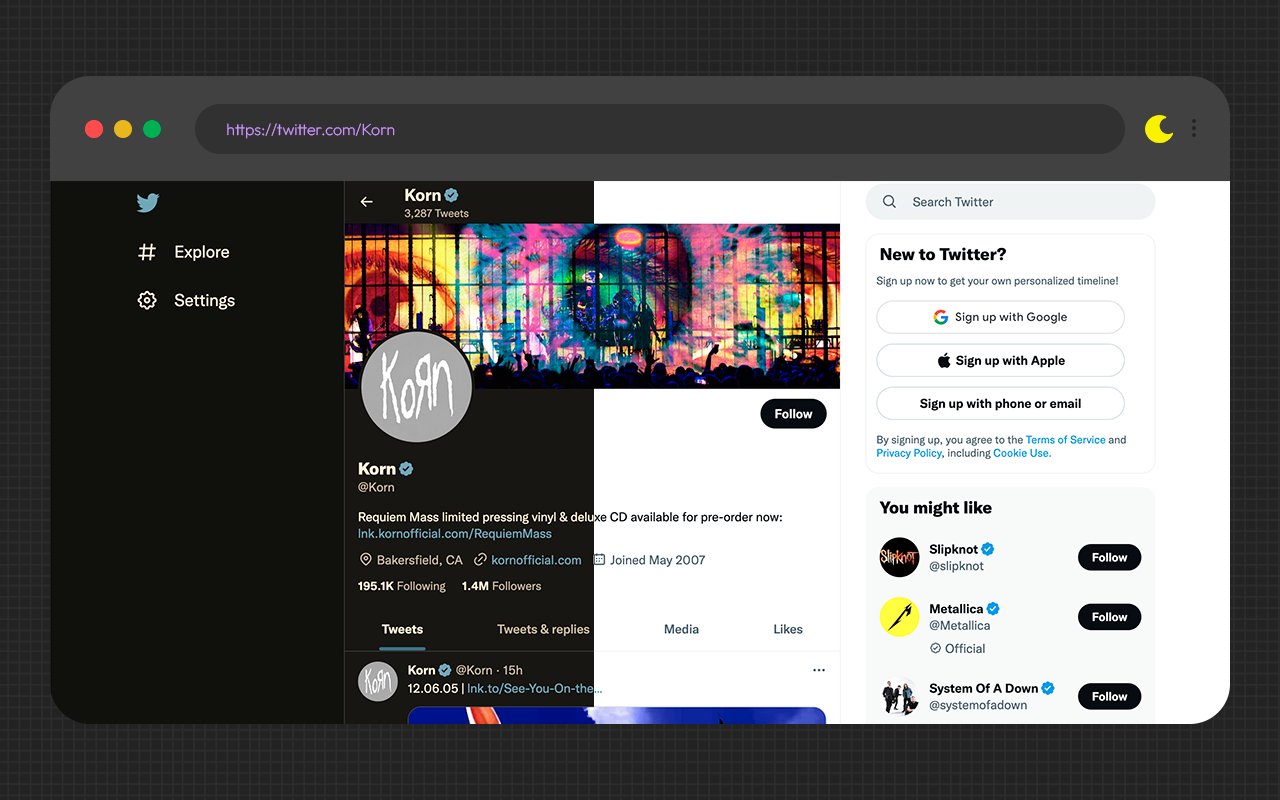Click the yellow window minimize dot
This screenshot has width=1280, height=800.
tap(123, 129)
